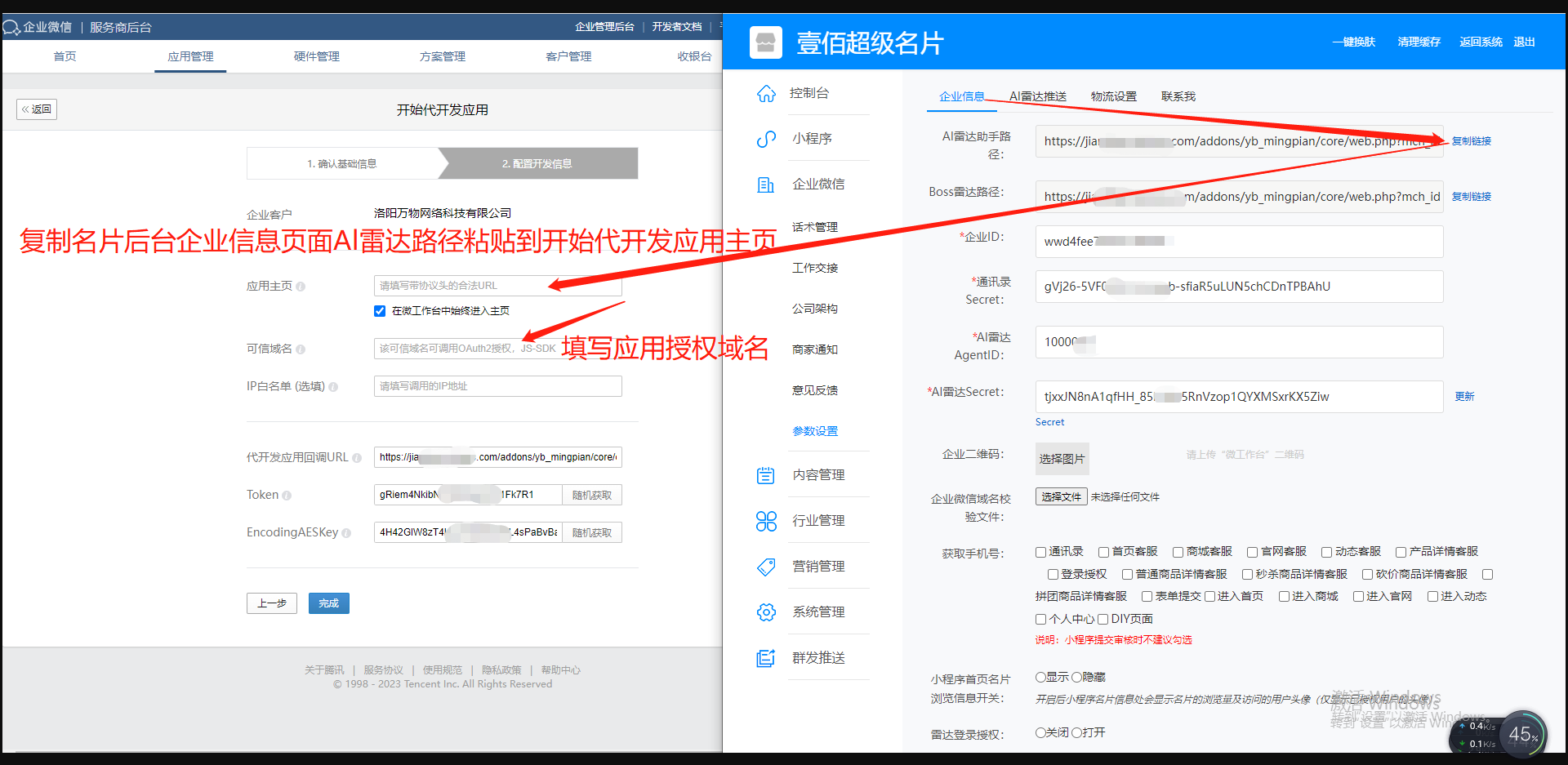This screenshot has height=765, width=1568.
Task: Click the 控制台 home icon in sidebar
Action: coord(766,93)
